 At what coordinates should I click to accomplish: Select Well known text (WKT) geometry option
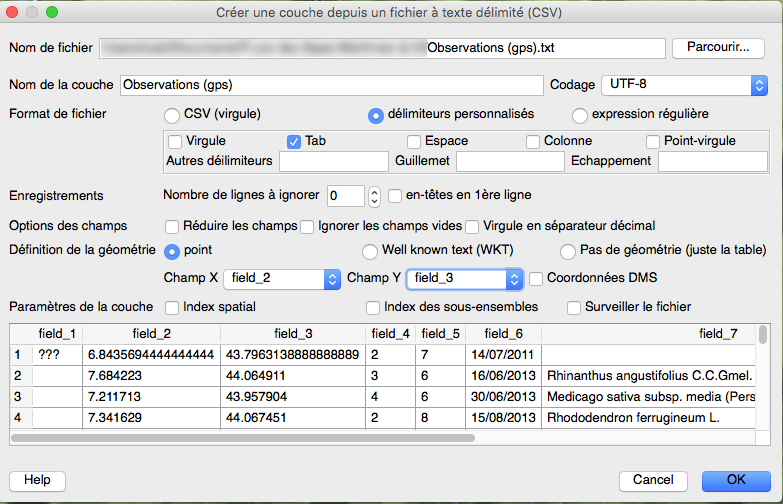(x=370, y=251)
